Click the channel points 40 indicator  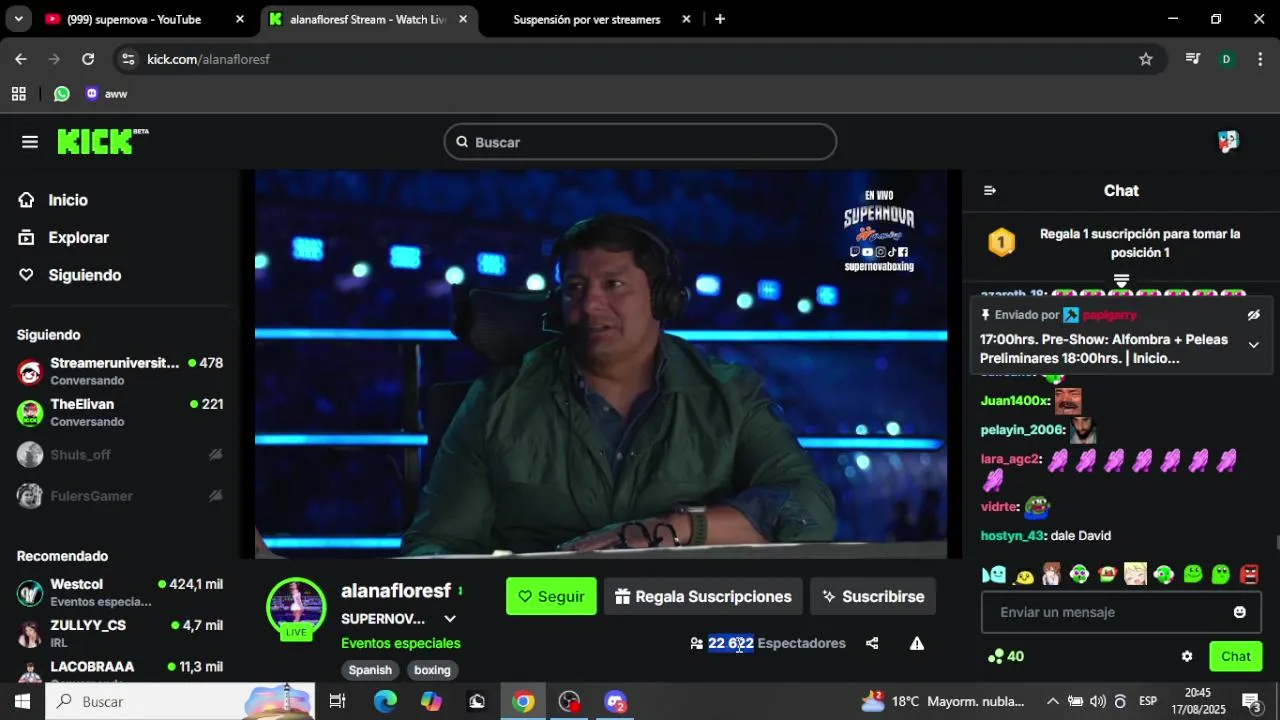(1006, 657)
